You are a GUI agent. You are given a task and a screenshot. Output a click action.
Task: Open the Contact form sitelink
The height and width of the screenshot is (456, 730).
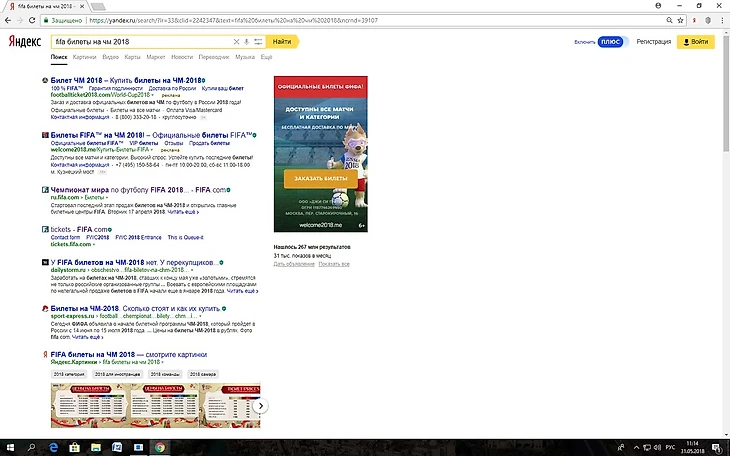(x=65, y=238)
